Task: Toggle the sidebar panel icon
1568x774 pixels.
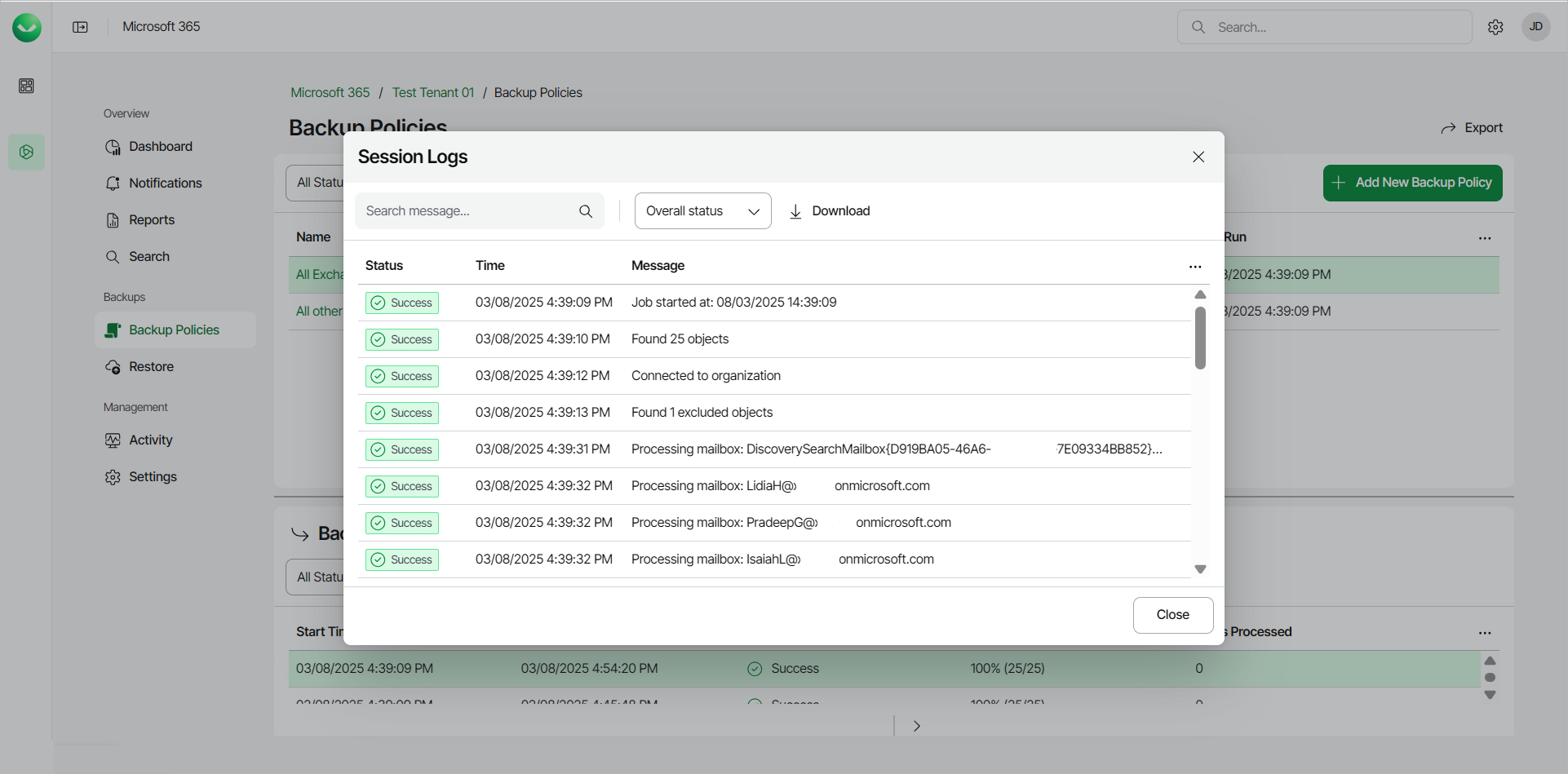Action: 80,27
